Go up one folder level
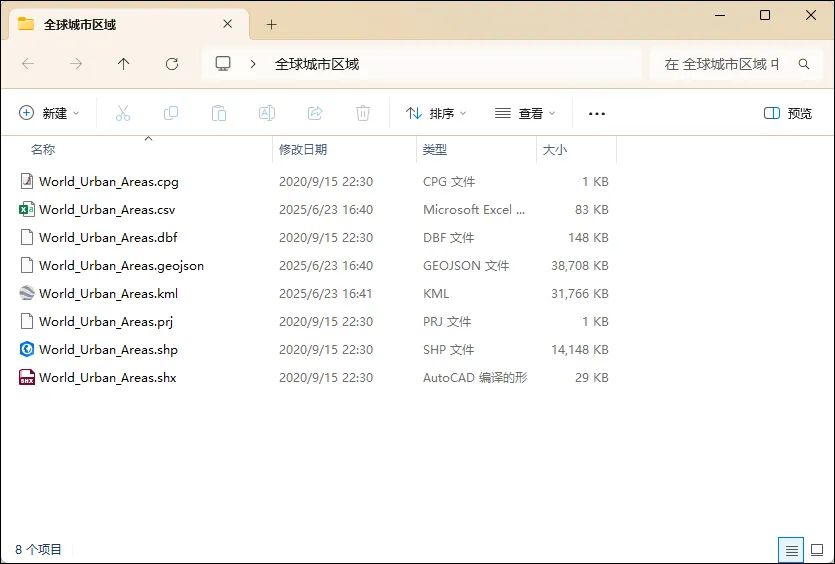835x564 pixels. point(124,64)
